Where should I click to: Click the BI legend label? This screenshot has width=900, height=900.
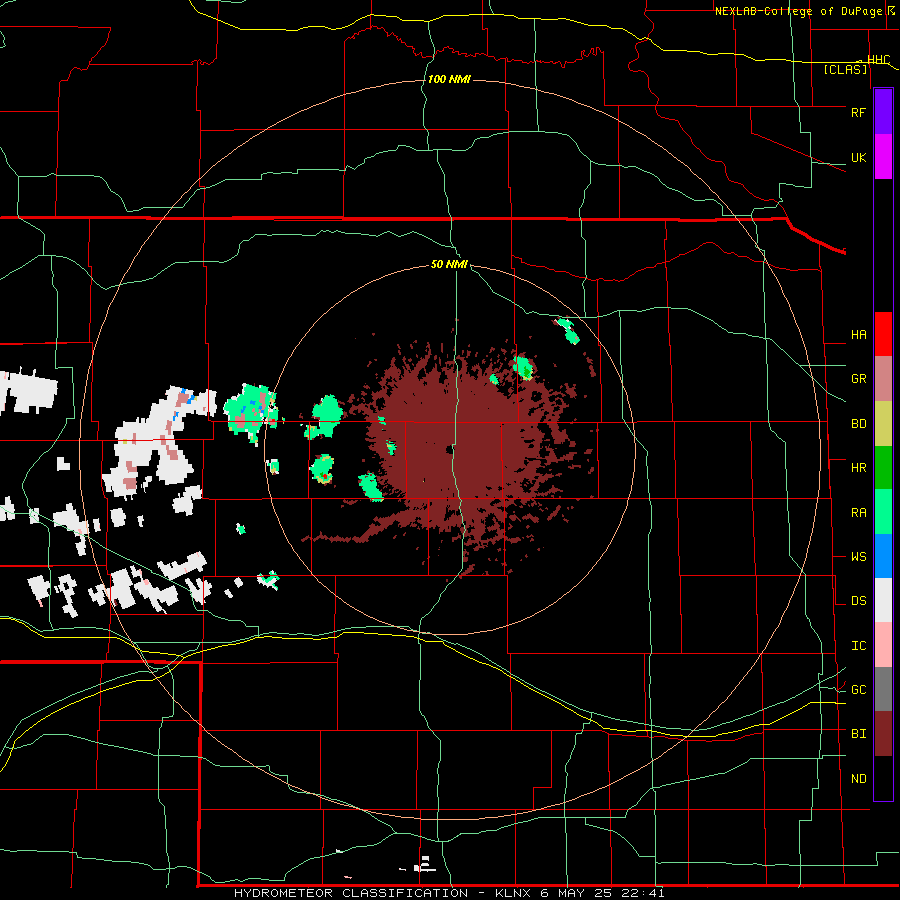pyautogui.click(x=858, y=734)
